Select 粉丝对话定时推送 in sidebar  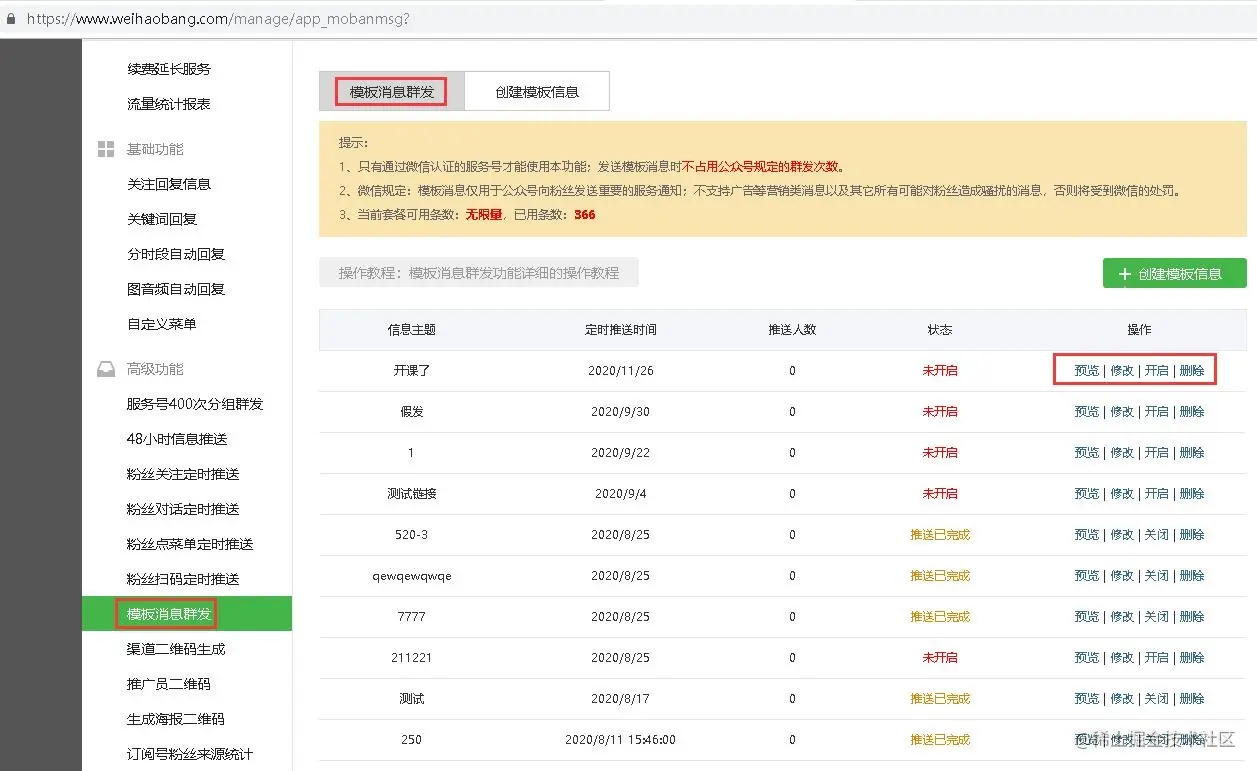[x=183, y=509]
